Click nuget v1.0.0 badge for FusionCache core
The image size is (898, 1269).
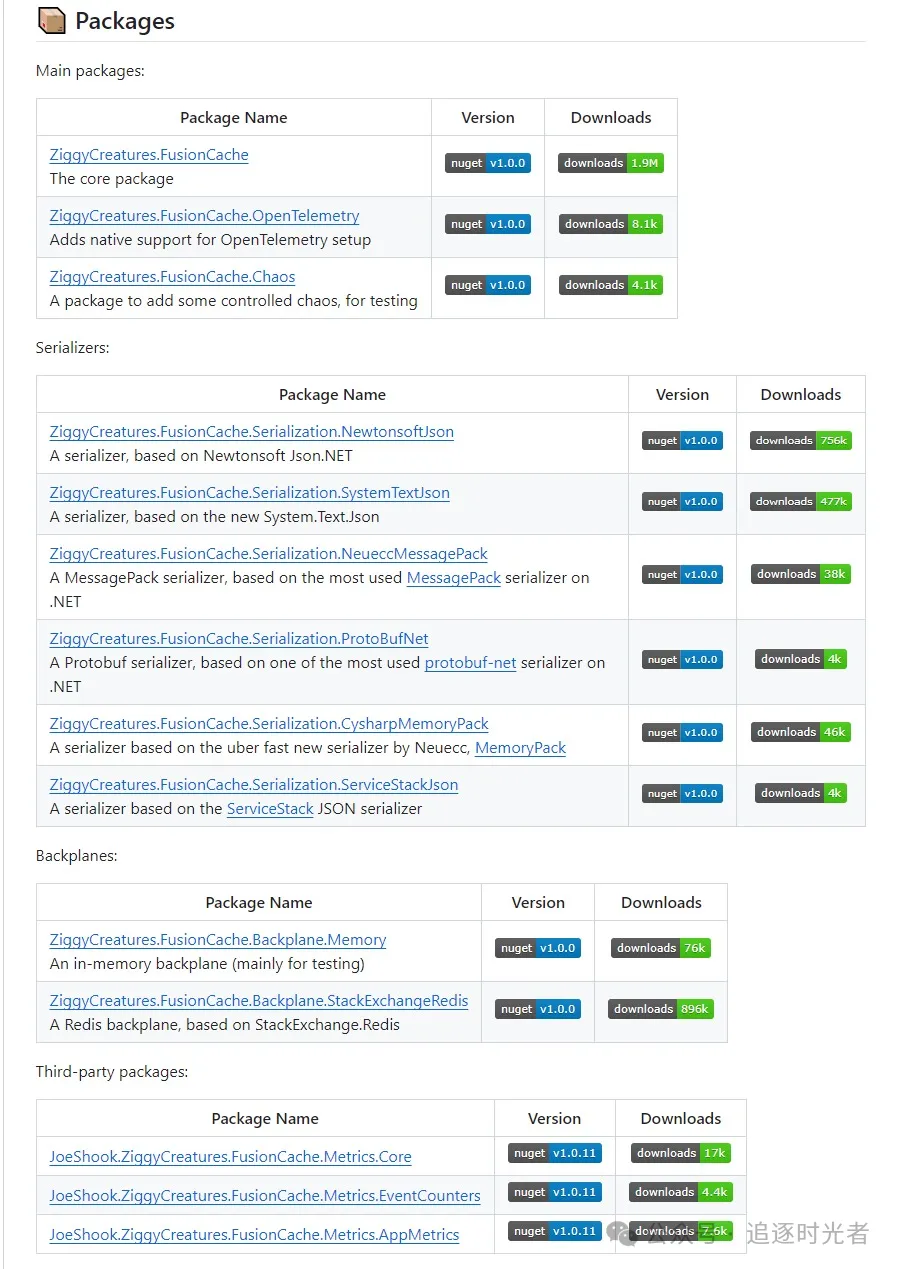pyautogui.click(x=487, y=163)
